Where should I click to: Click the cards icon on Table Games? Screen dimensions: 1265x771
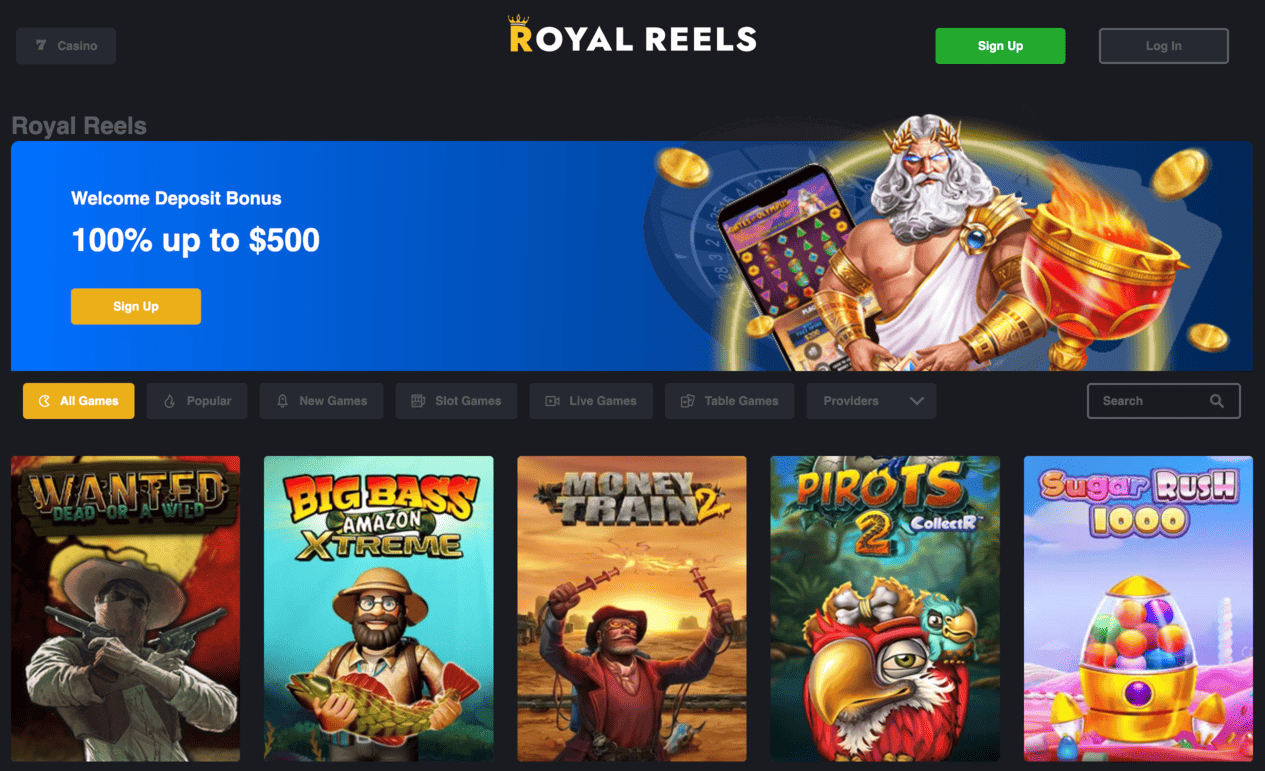point(687,401)
